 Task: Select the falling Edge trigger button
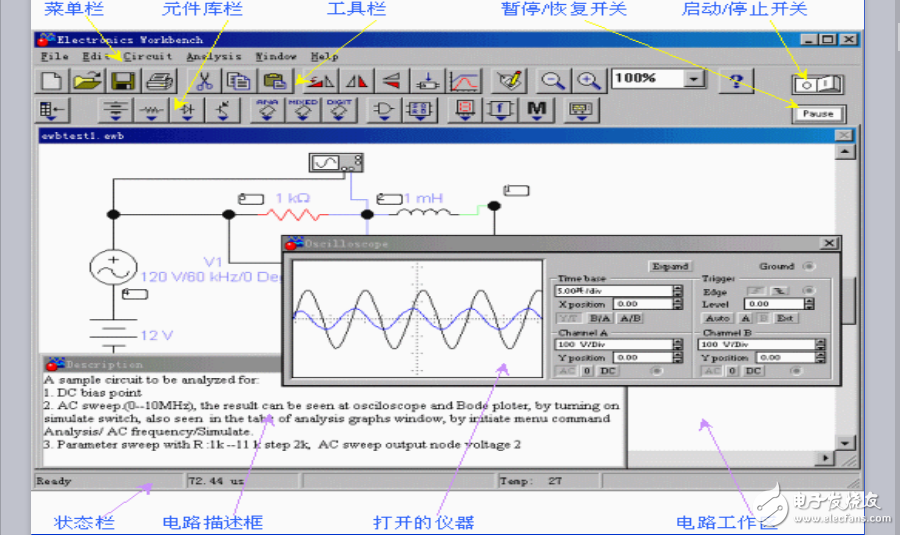click(x=780, y=291)
